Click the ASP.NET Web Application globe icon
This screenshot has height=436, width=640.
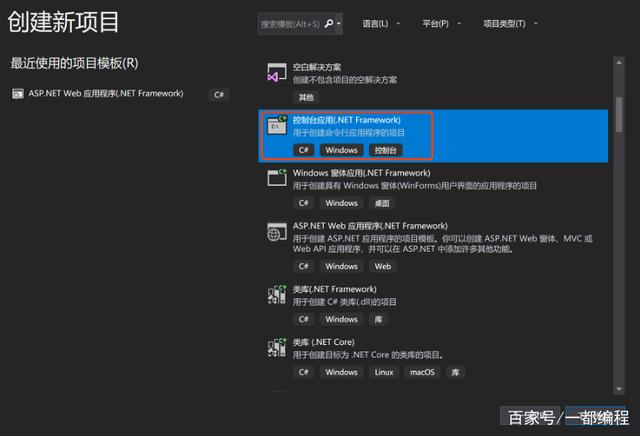pos(277,232)
